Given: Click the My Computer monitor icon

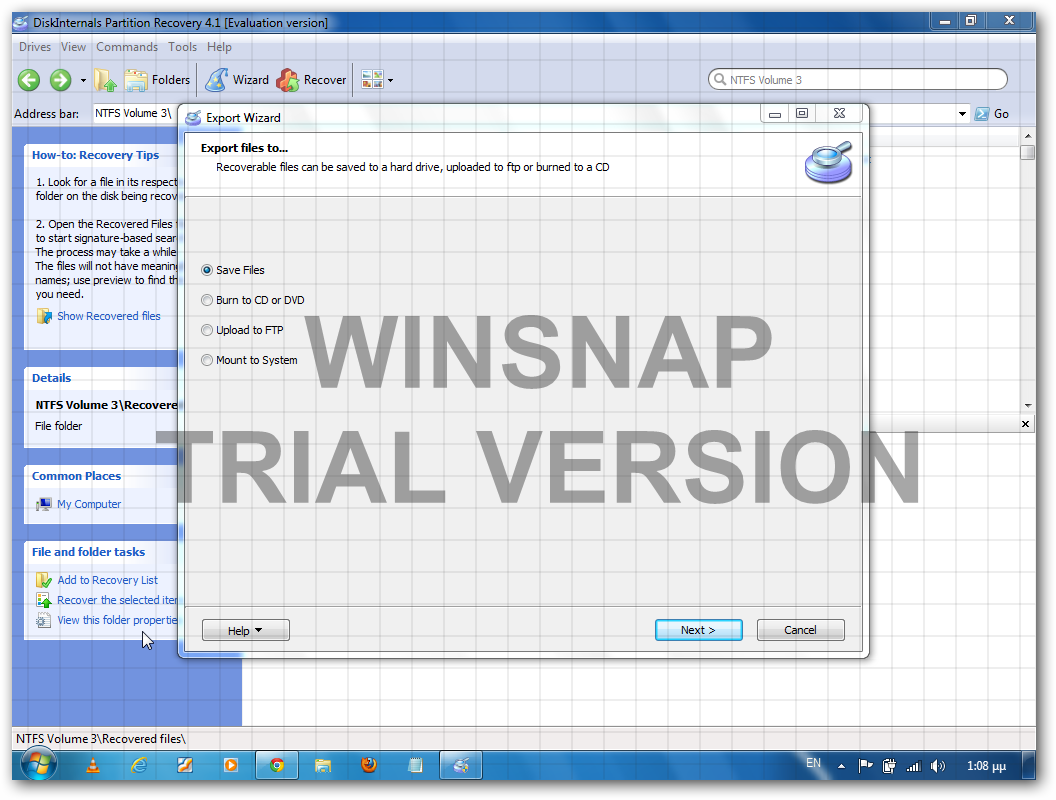Looking at the screenshot, I should pos(44,504).
